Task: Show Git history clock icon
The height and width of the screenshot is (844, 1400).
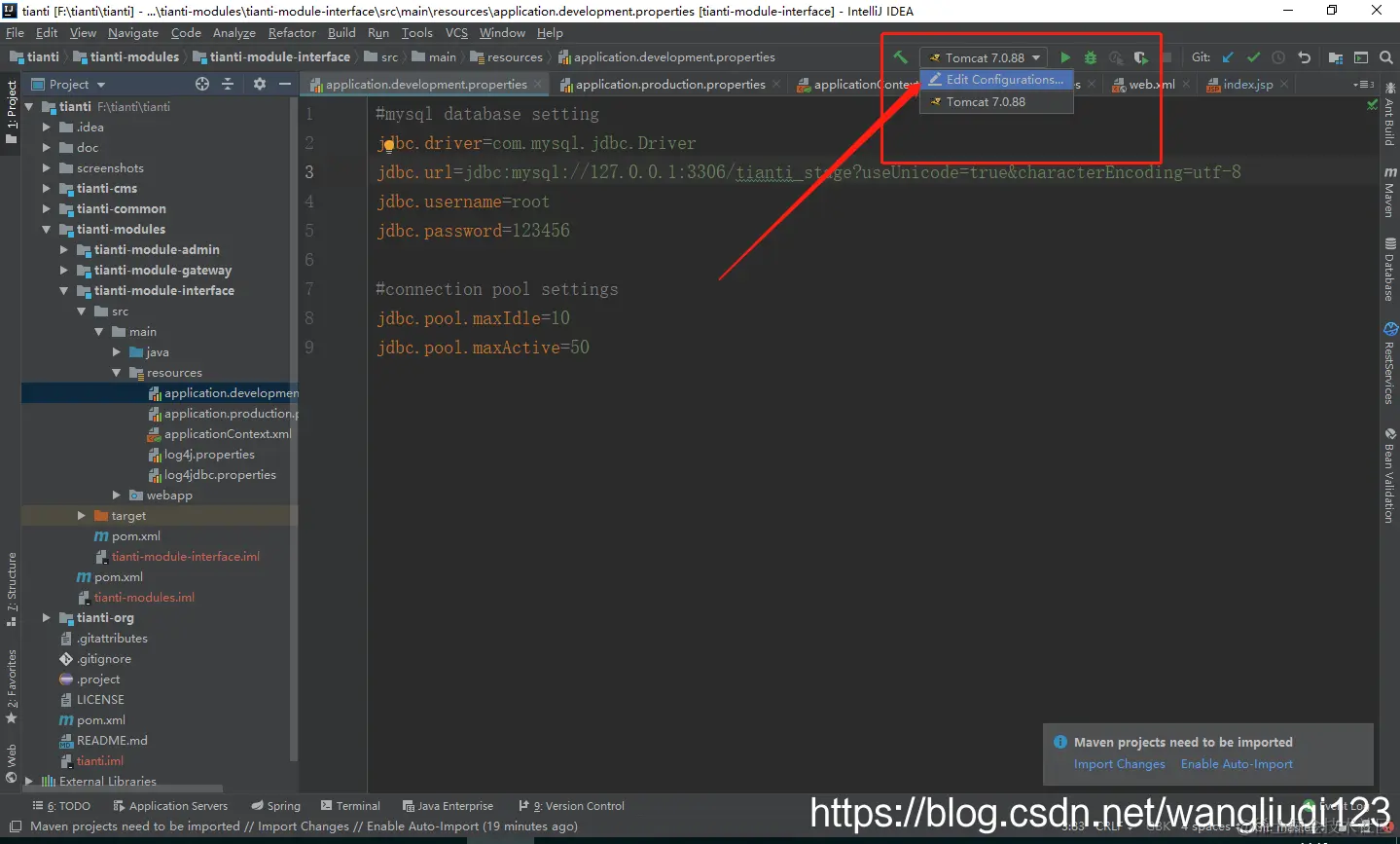Action: click(x=1278, y=57)
